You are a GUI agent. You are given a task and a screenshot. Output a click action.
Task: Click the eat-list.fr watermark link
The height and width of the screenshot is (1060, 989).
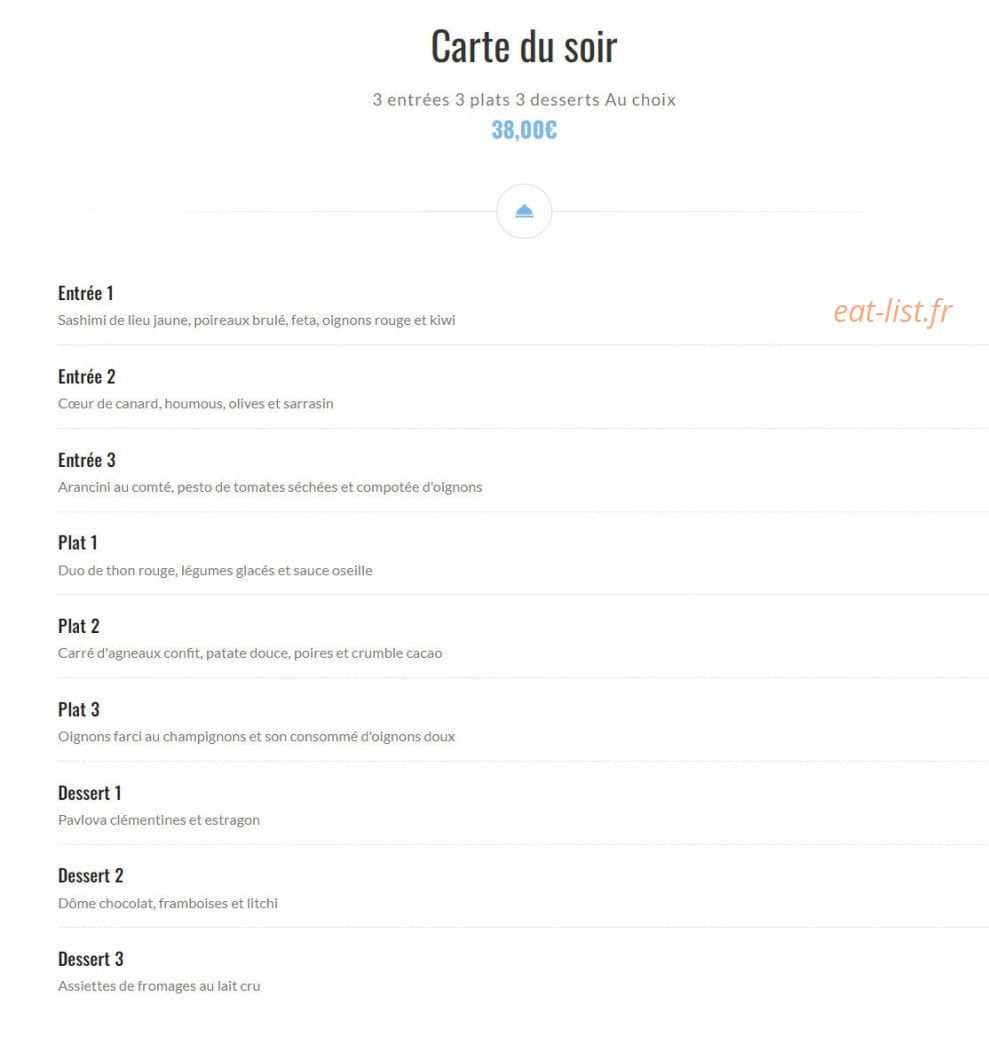892,311
